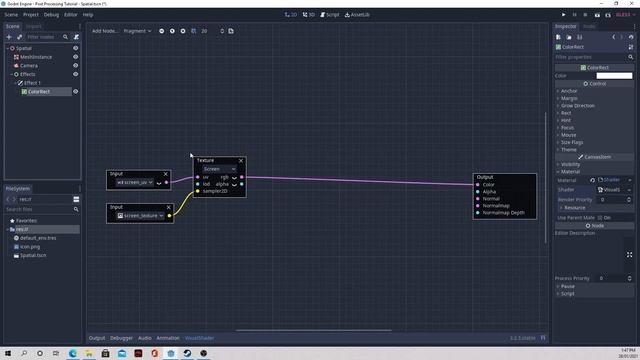
Task: Toggle alpha port preview on Texture node
Action: coord(234,184)
